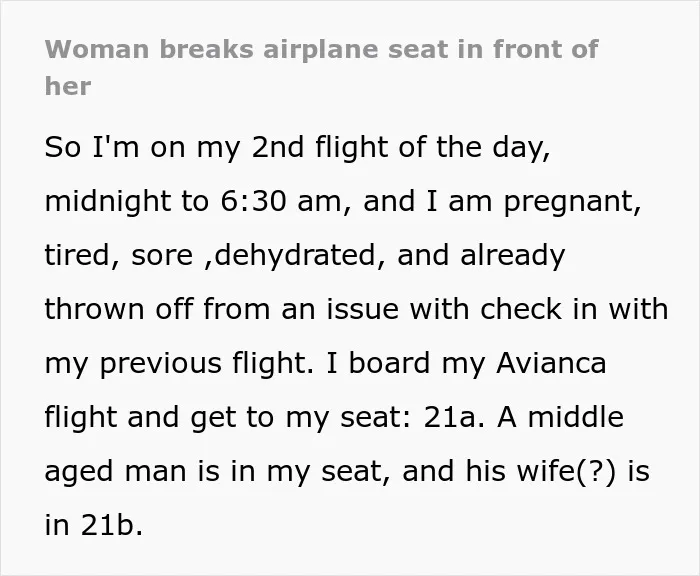Click the word "Avianca" in the paragraph
700x576 pixels.
[x=551, y=363]
